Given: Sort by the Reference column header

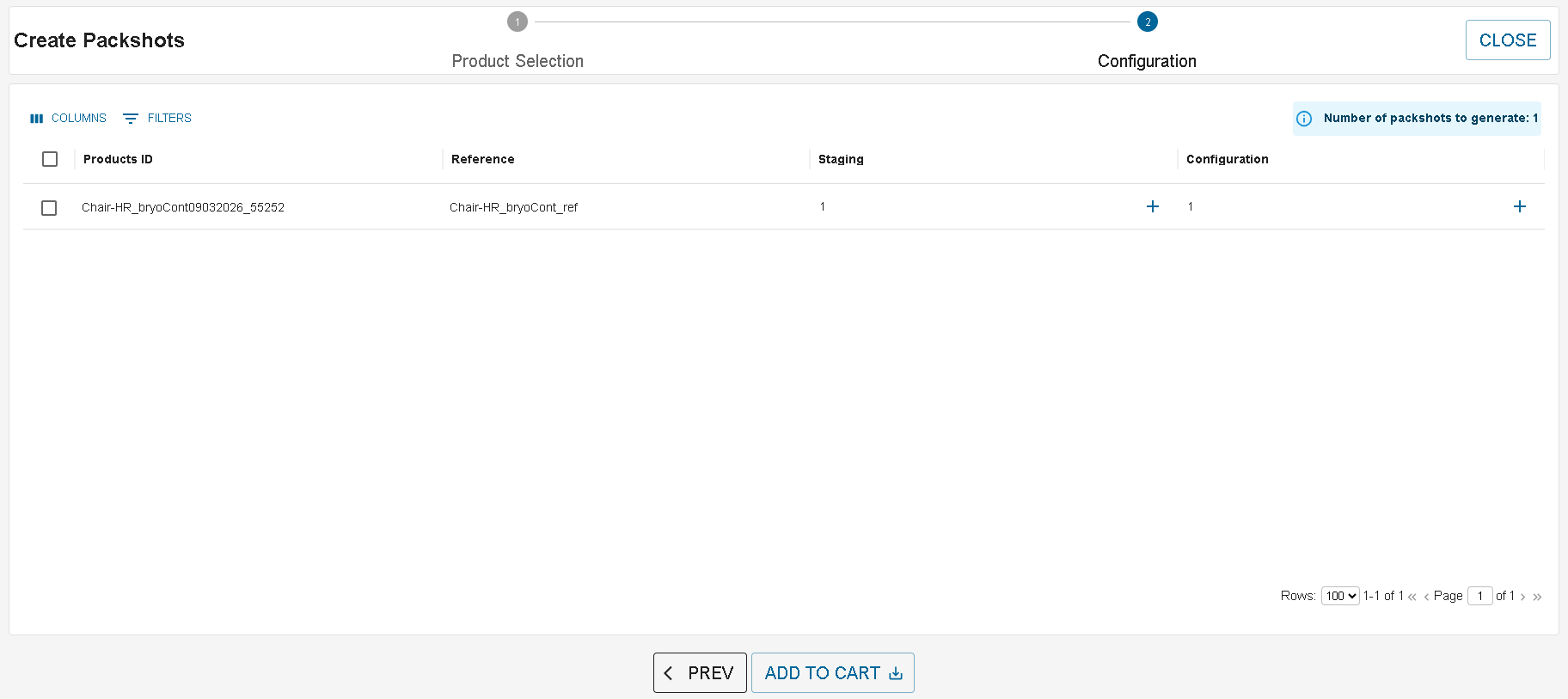Looking at the screenshot, I should pos(482,159).
